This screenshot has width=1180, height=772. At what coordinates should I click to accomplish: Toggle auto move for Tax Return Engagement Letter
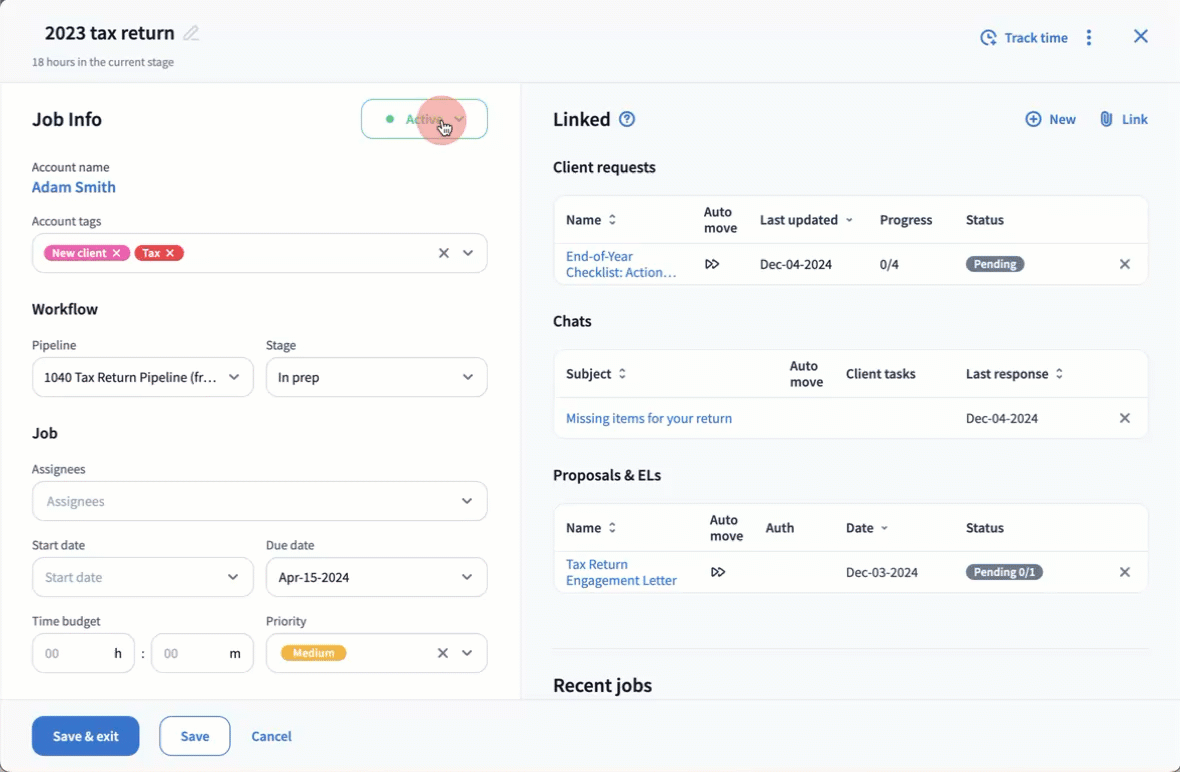[x=718, y=572]
